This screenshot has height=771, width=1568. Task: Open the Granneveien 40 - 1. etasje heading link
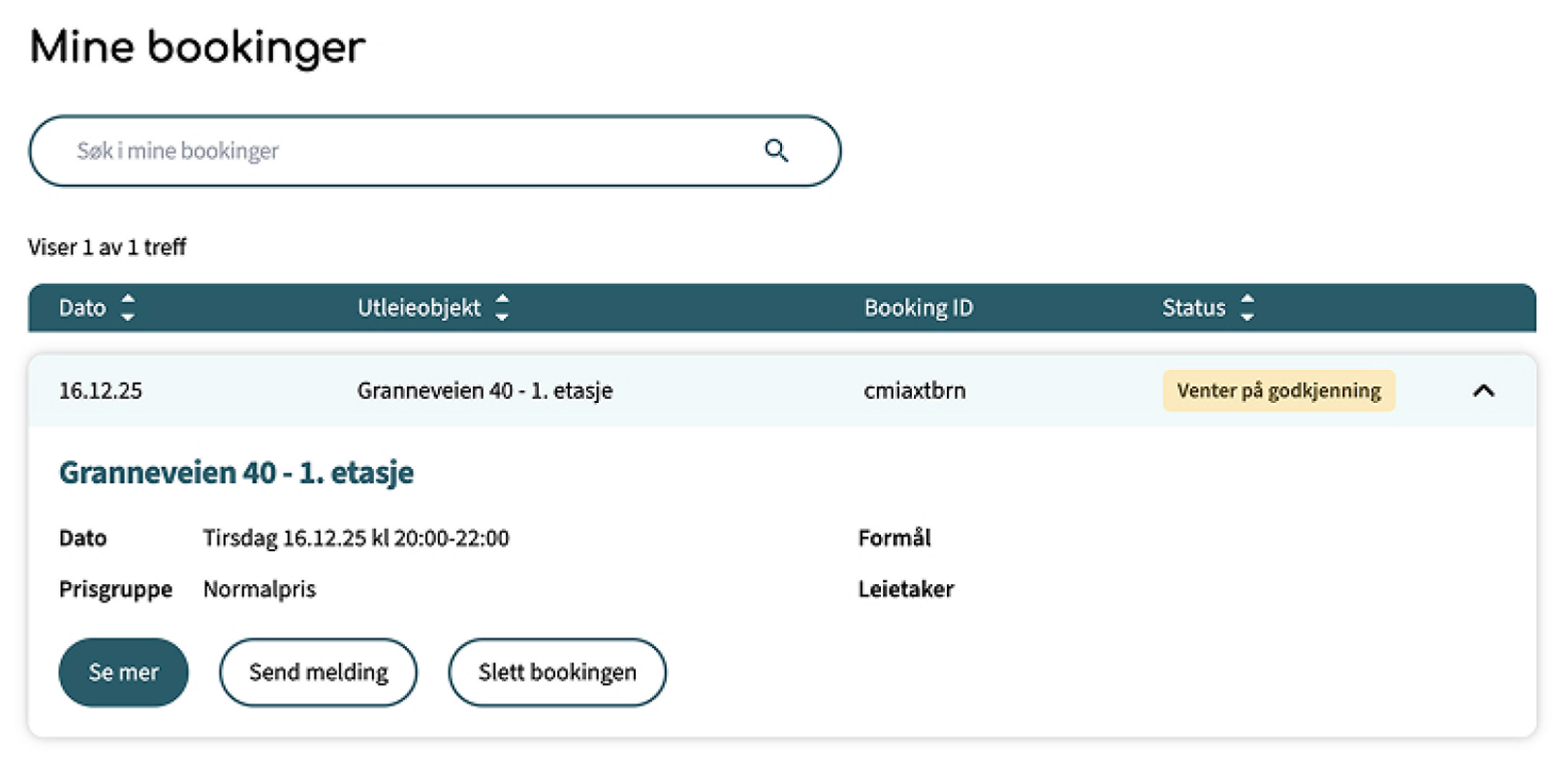(x=236, y=473)
